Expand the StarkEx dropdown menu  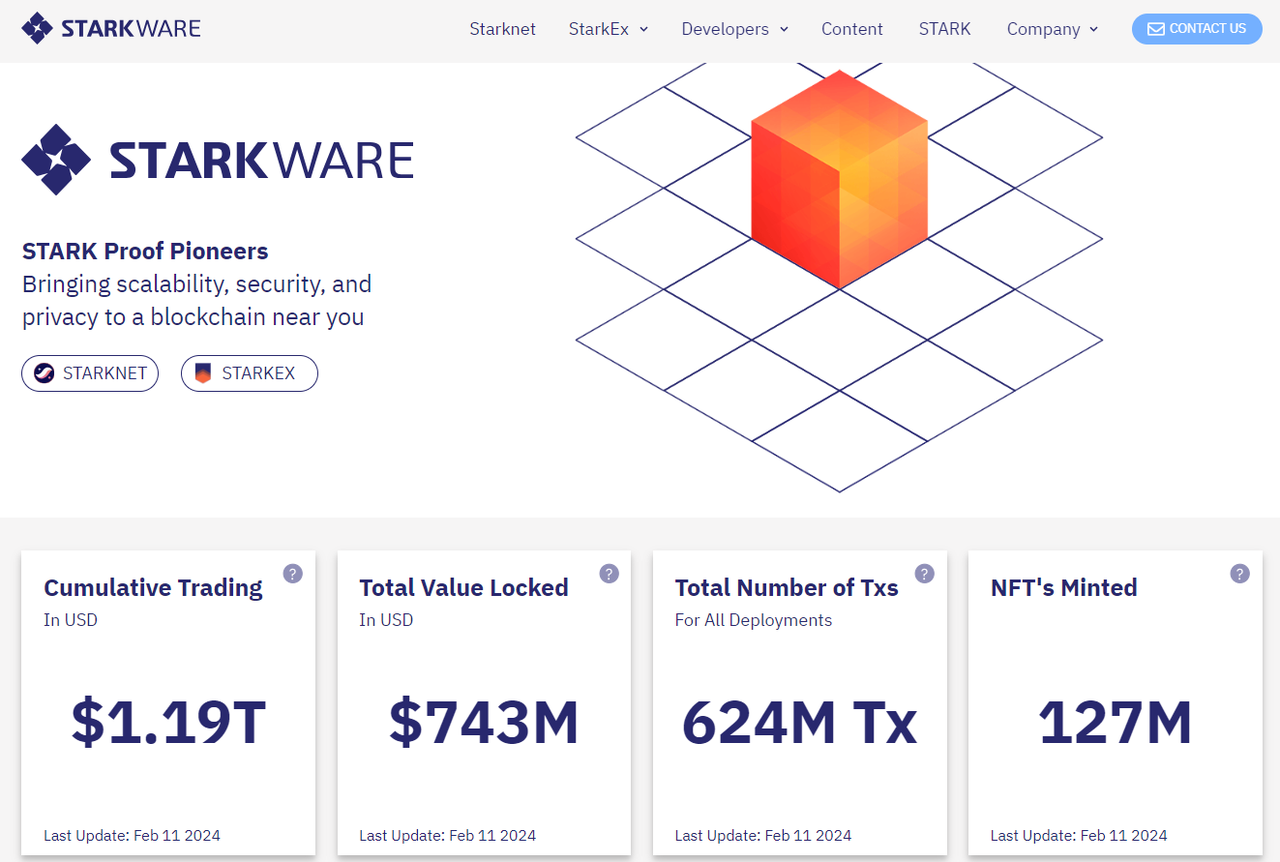[x=608, y=29]
